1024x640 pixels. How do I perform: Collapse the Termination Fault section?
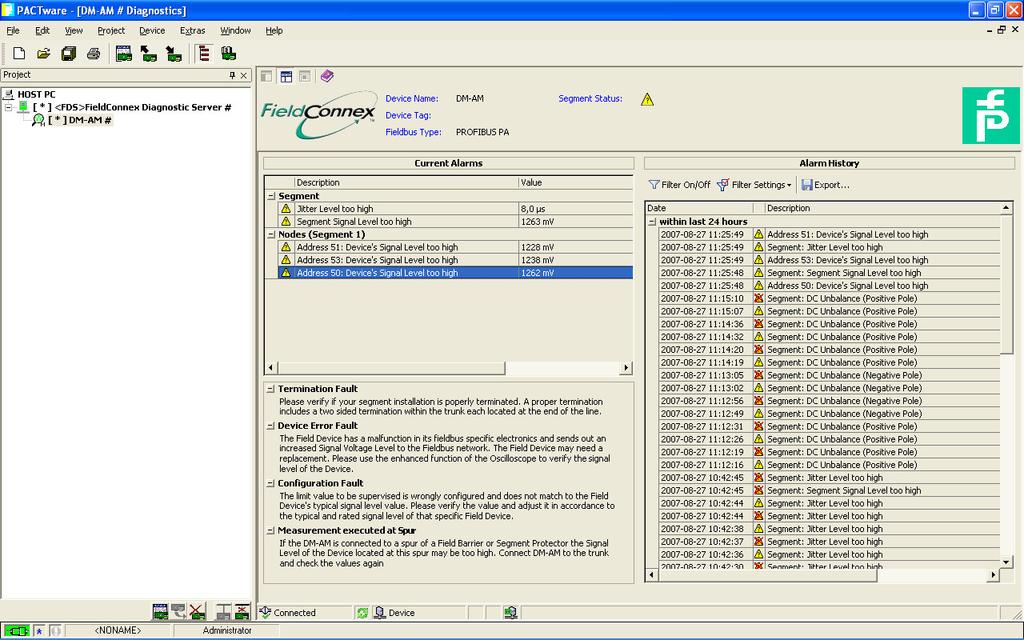(270, 389)
